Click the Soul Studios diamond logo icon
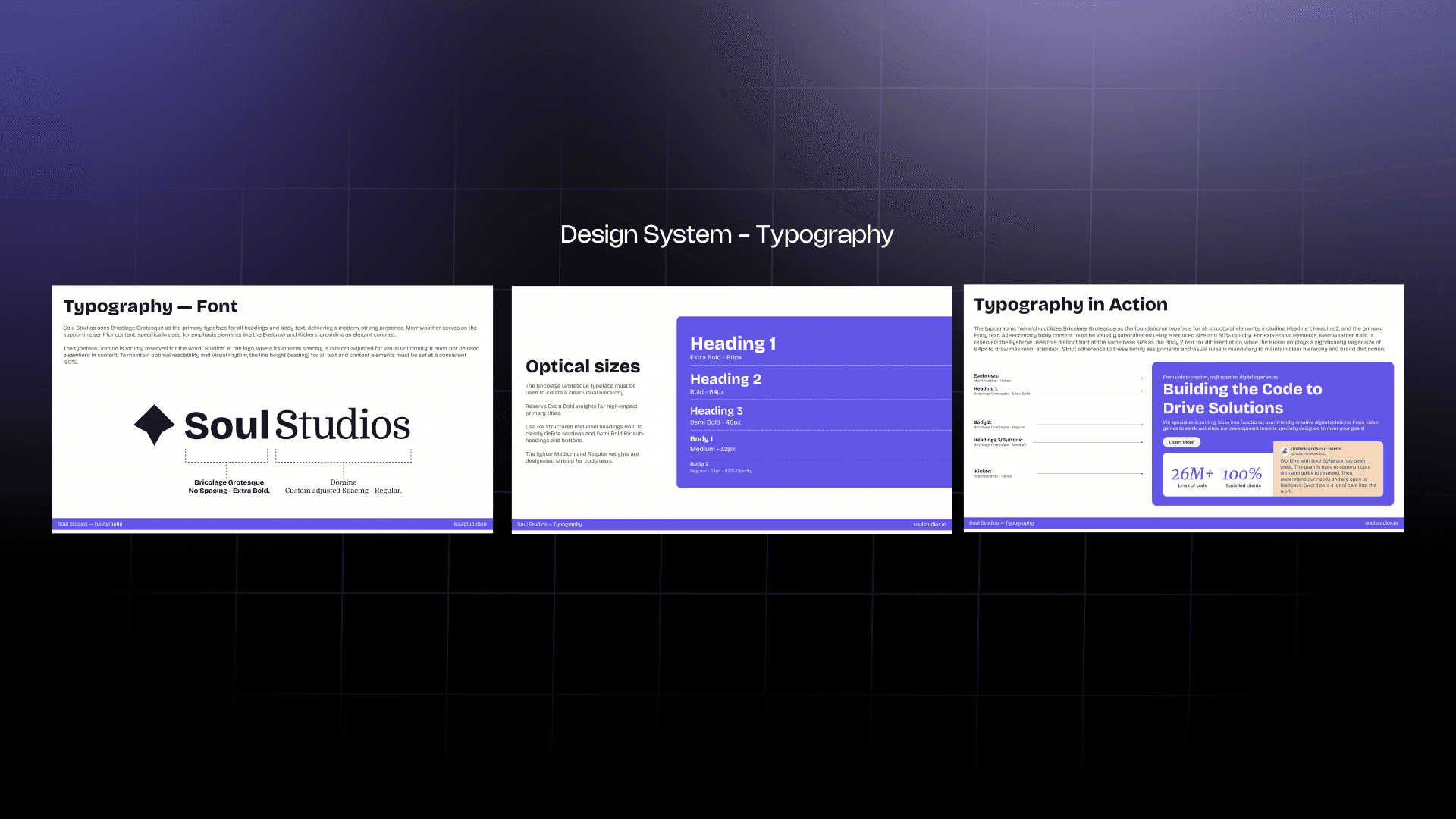1456x819 pixels. (x=155, y=425)
